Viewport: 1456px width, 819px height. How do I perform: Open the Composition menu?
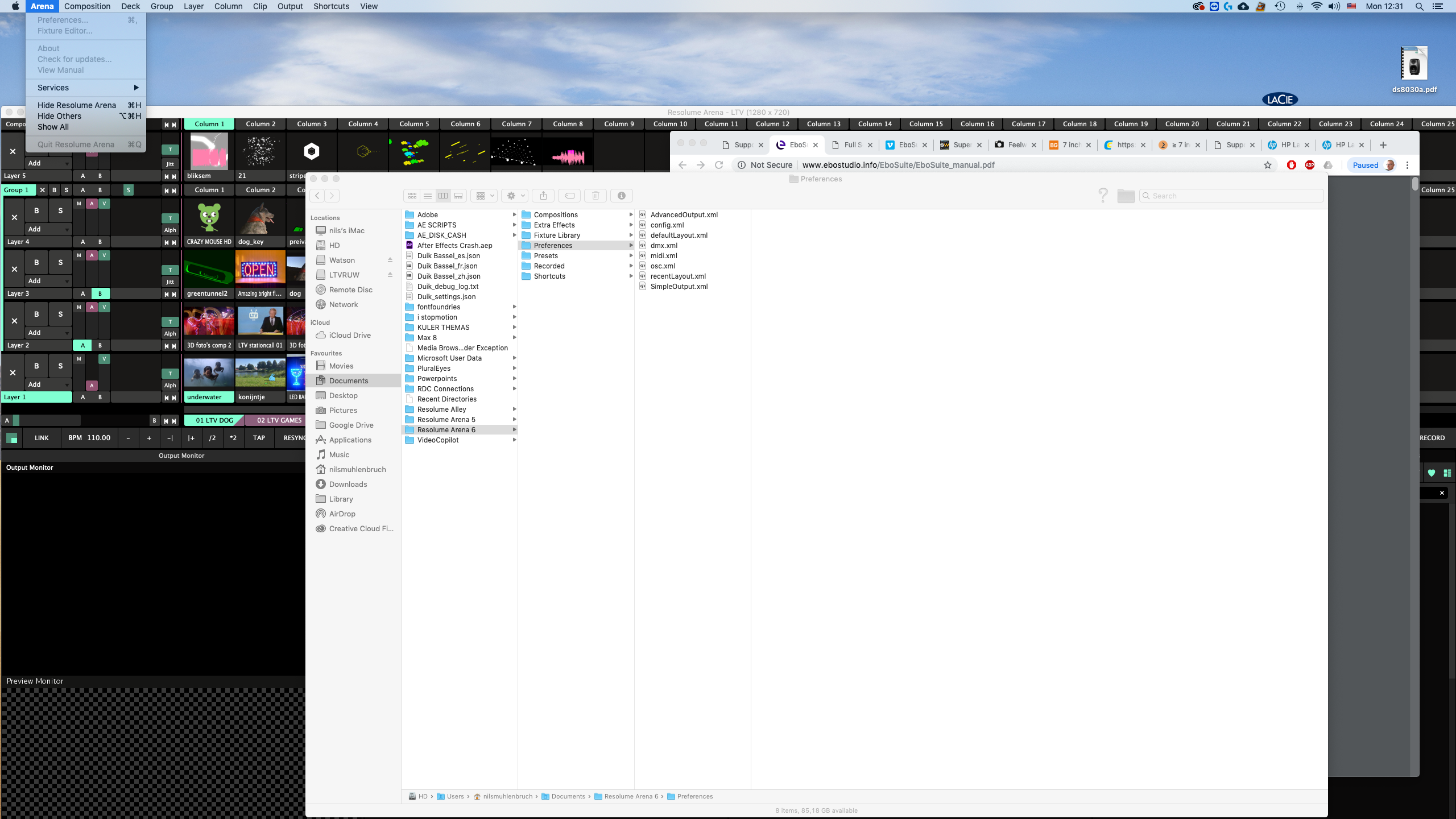pos(87,6)
